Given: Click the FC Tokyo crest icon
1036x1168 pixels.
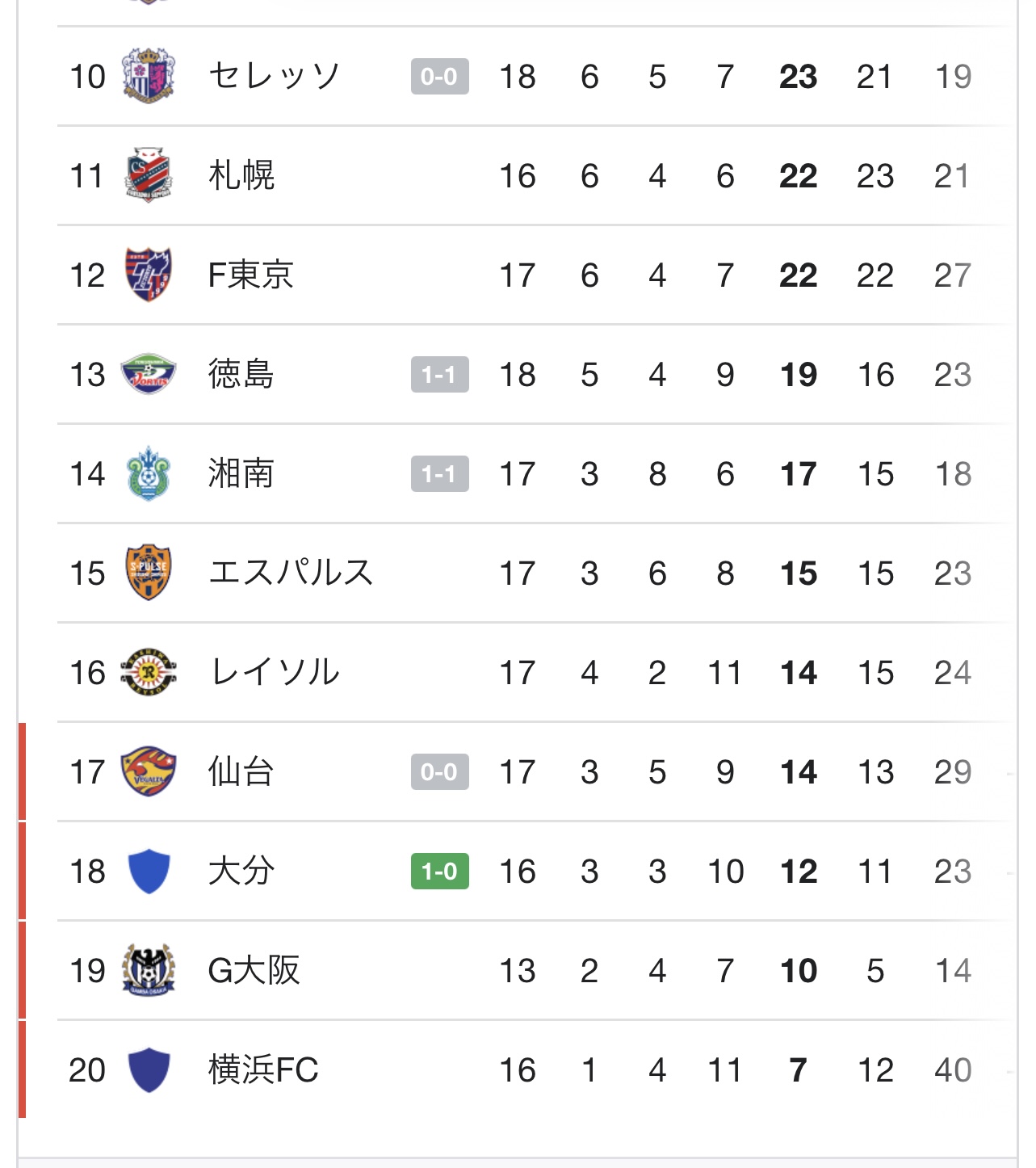Looking at the screenshot, I should (x=149, y=275).
